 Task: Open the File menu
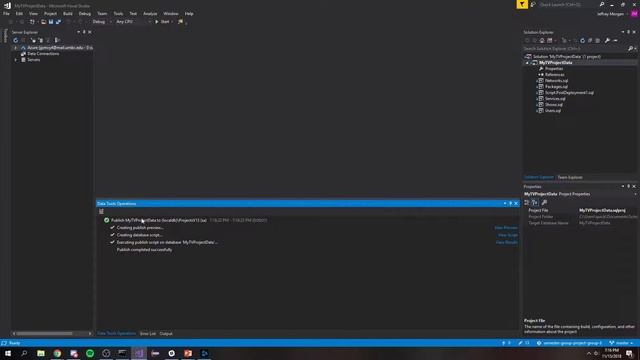click(x=7, y=13)
